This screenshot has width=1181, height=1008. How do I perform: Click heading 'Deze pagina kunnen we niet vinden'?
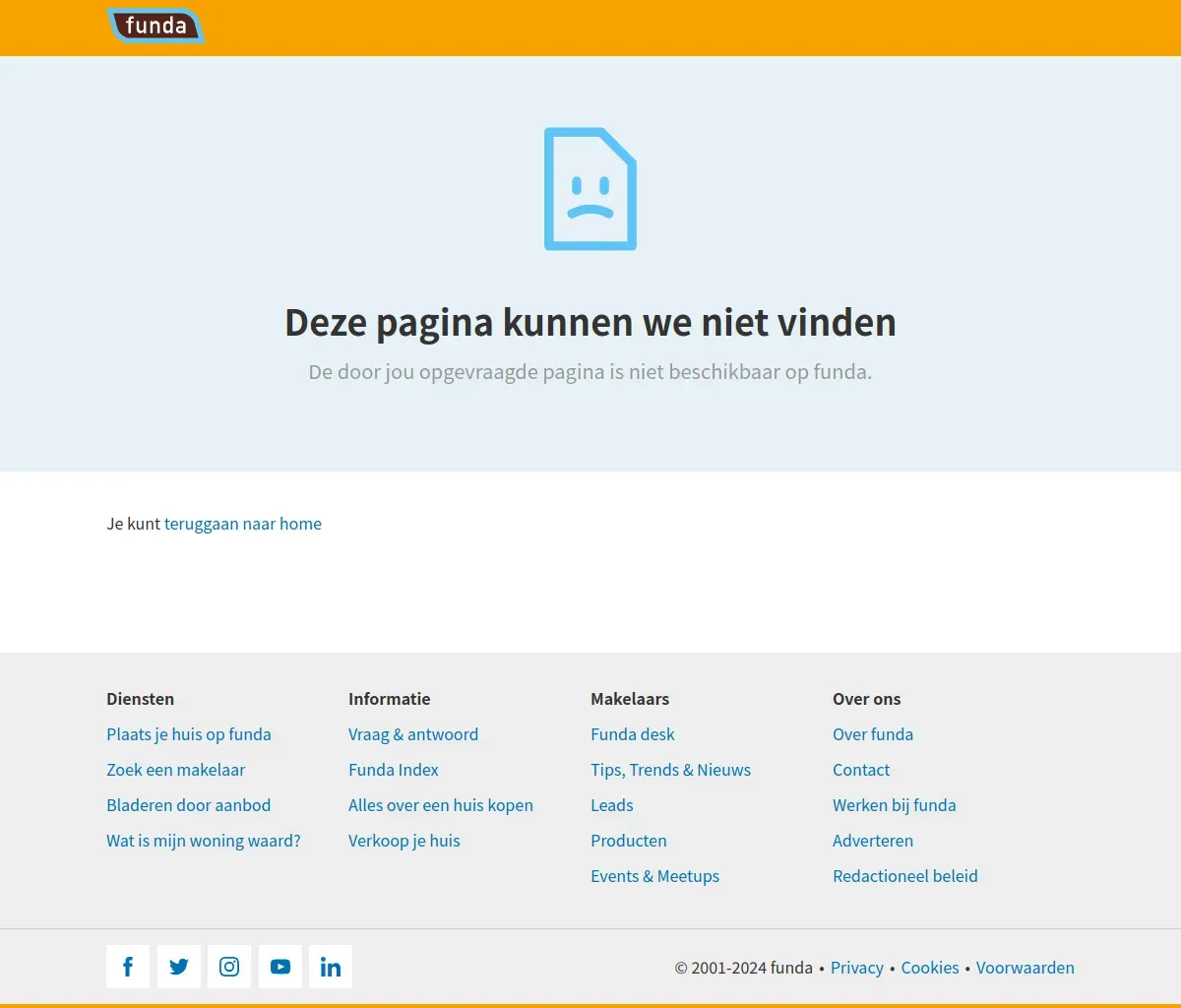click(x=590, y=323)
